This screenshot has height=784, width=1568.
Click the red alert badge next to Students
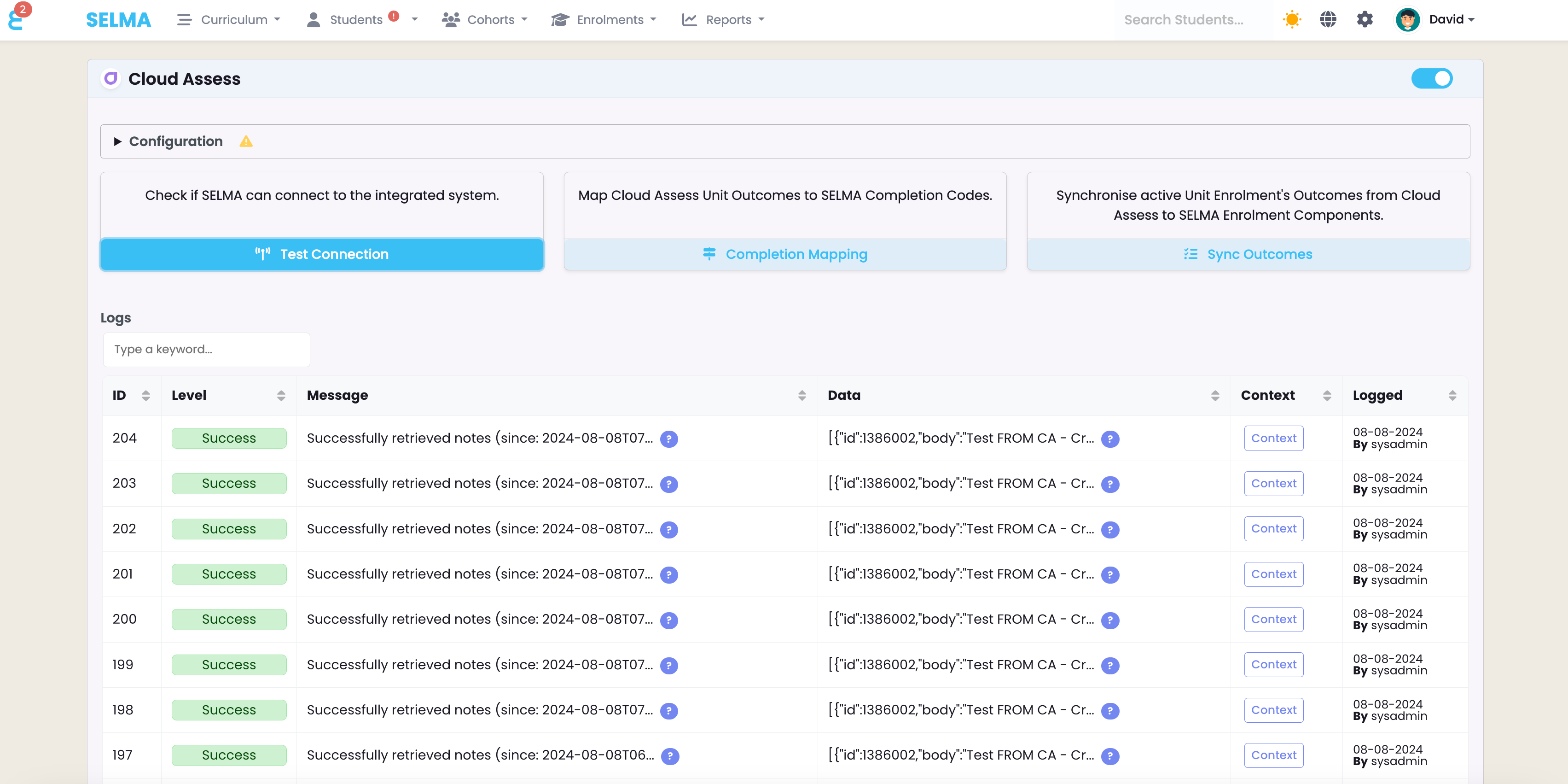[394, 16]
